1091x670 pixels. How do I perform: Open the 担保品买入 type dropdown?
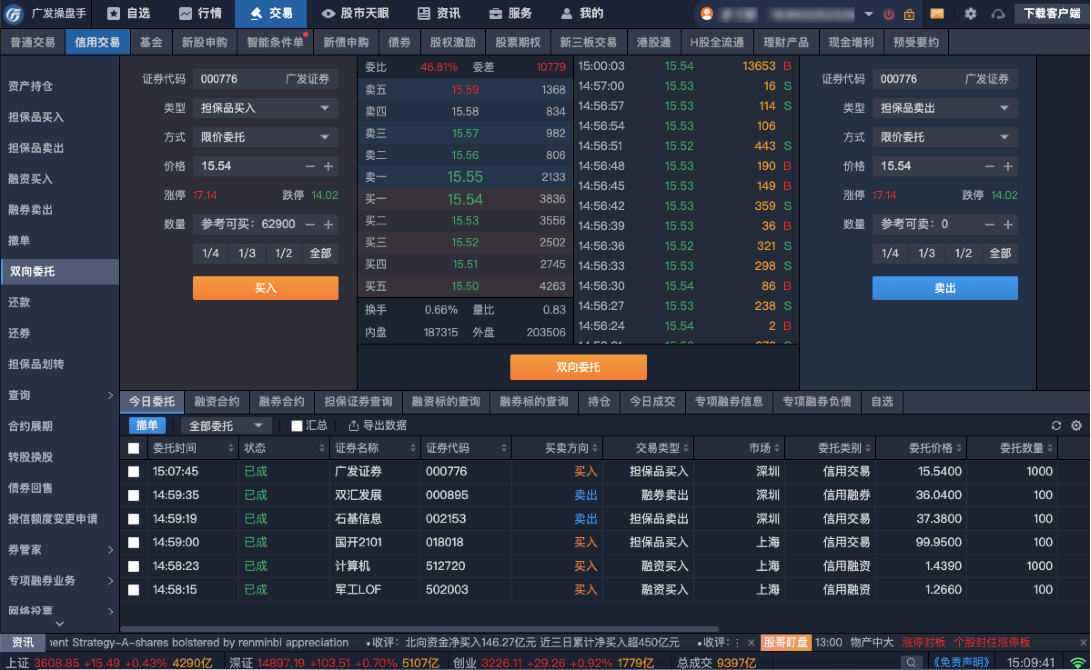pyautogui.click(x=266, y=108)
